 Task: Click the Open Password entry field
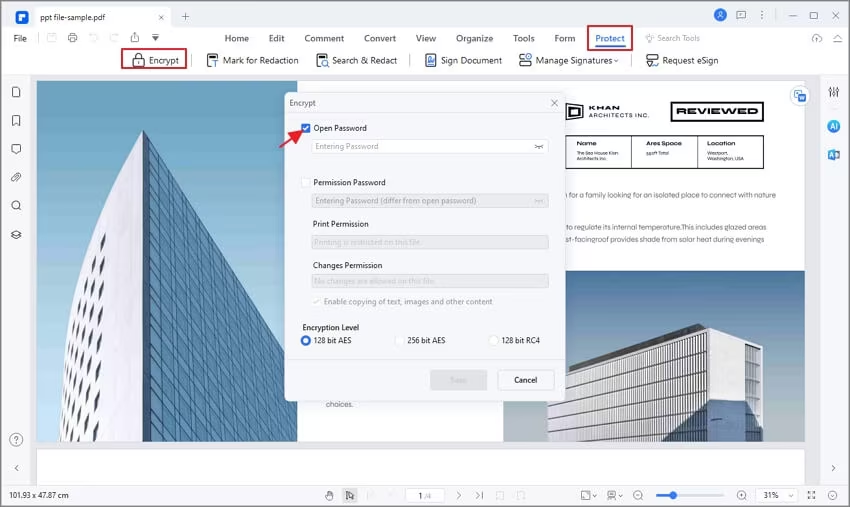422,146
